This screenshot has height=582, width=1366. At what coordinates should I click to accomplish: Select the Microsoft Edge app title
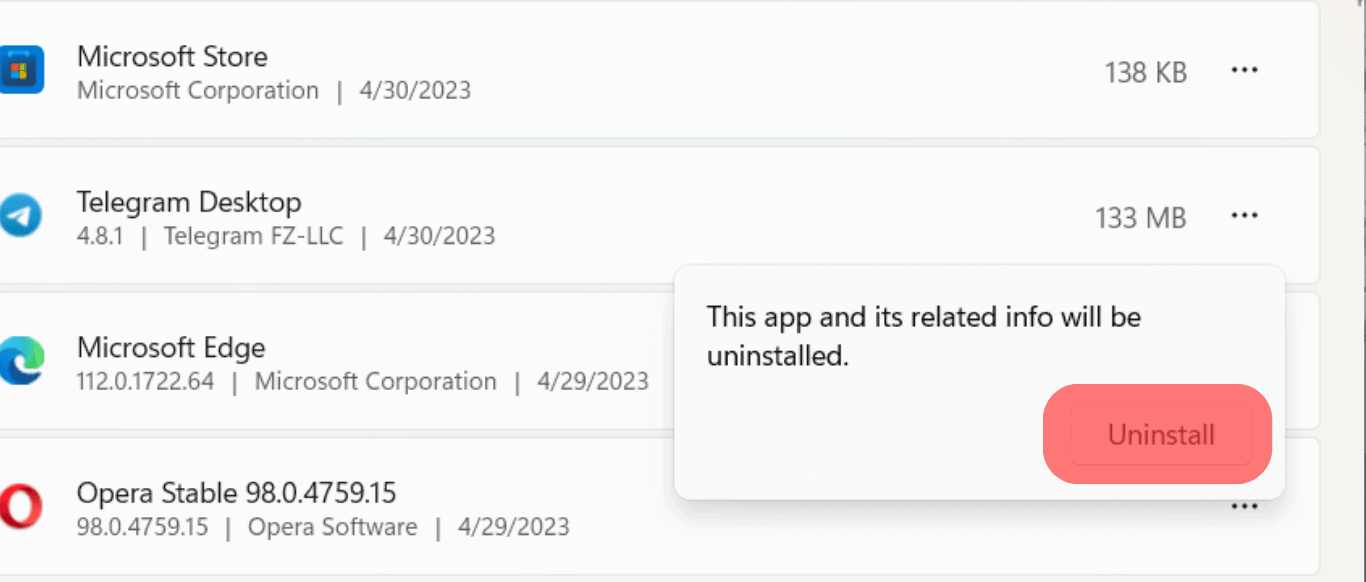(x=171, y=348)
